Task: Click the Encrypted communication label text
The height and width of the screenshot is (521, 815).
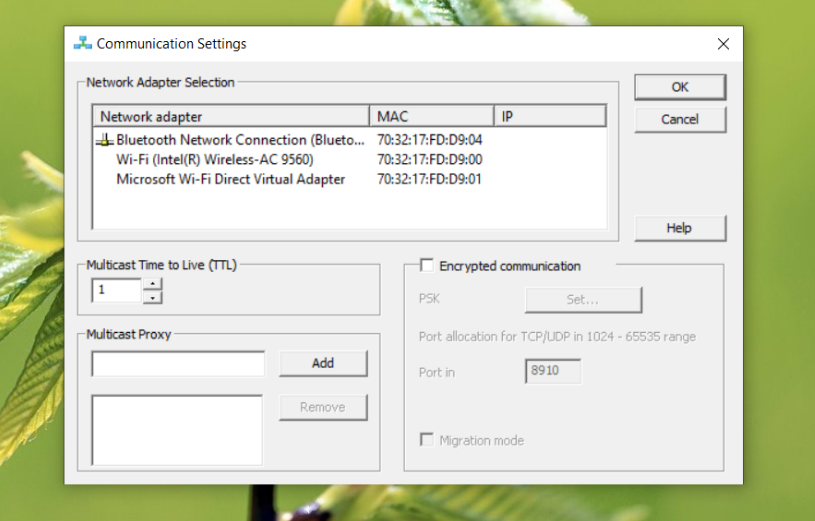Action: pos(510,266)
